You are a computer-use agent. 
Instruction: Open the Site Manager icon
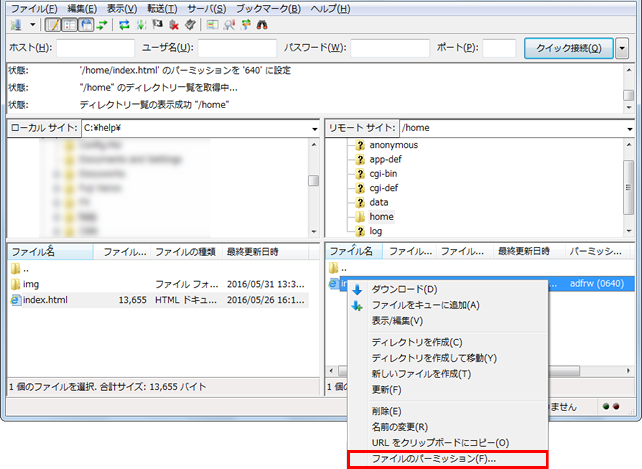tap(14, 23)
